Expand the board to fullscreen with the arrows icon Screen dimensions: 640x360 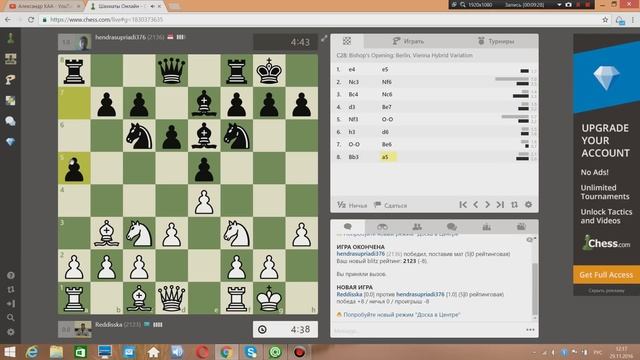point(324,39)
